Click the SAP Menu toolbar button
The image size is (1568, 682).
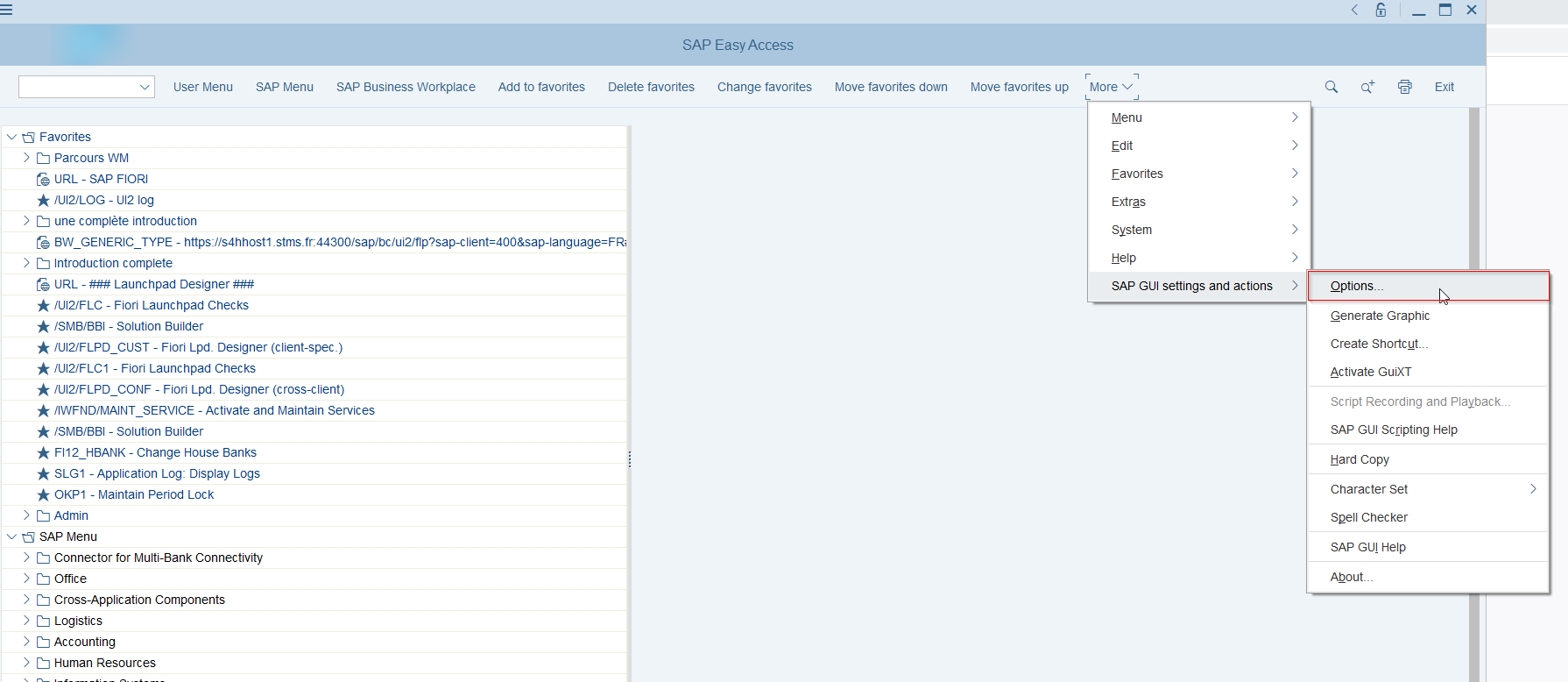285,87
